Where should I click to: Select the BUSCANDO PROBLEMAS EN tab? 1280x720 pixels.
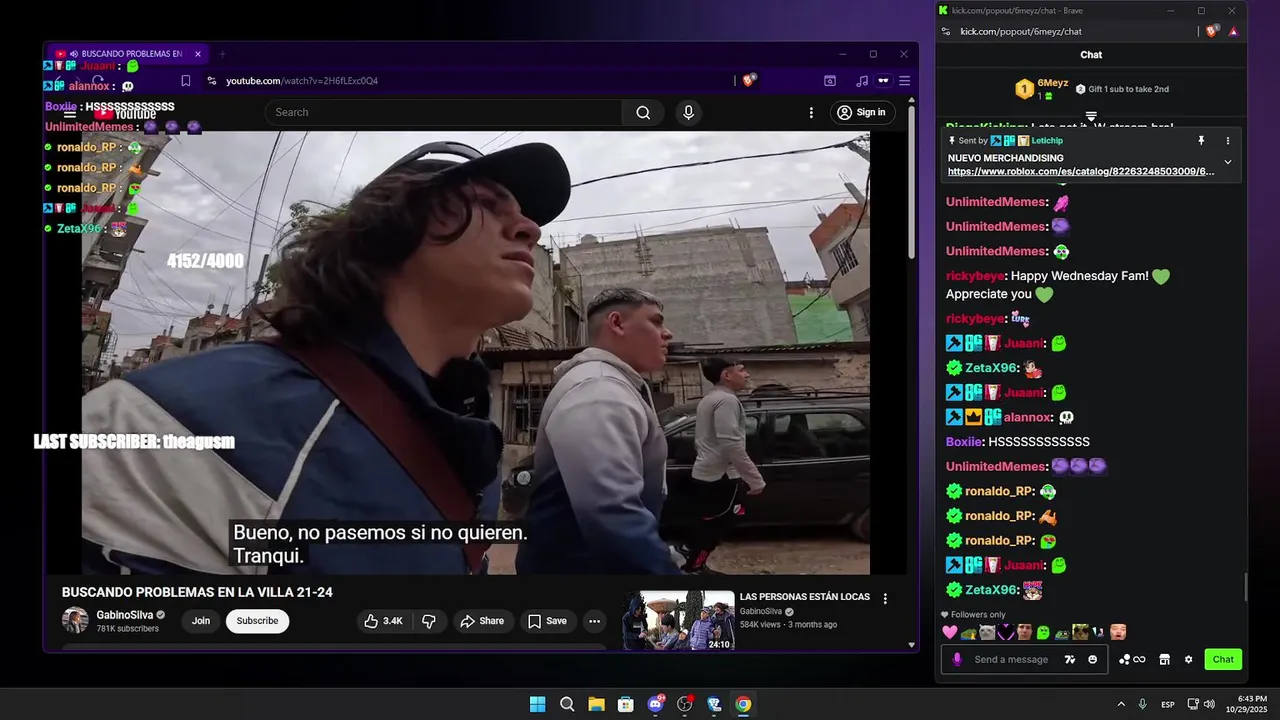pyautogui.click(x=130, y=54)
